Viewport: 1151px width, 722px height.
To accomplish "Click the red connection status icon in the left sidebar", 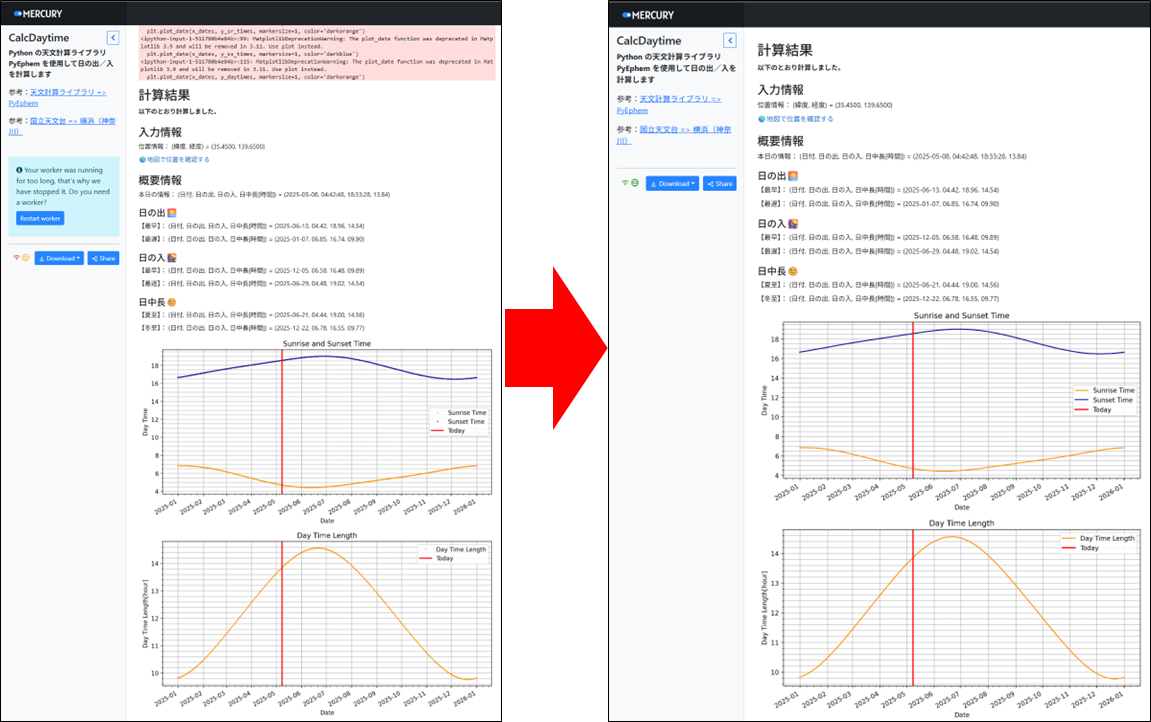I will pos(16,258).
